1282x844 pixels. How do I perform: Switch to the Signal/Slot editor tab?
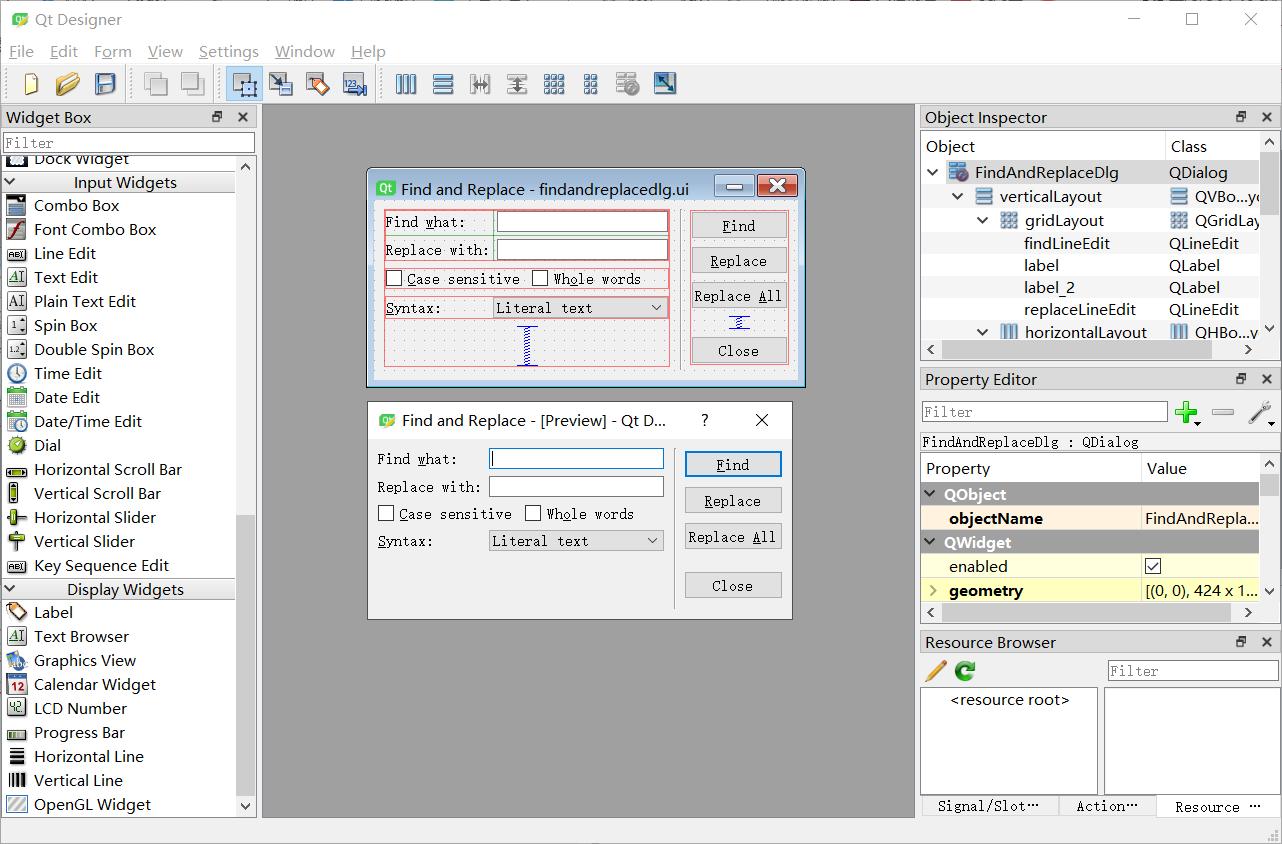pyautogui.click(x=988, y=806)
